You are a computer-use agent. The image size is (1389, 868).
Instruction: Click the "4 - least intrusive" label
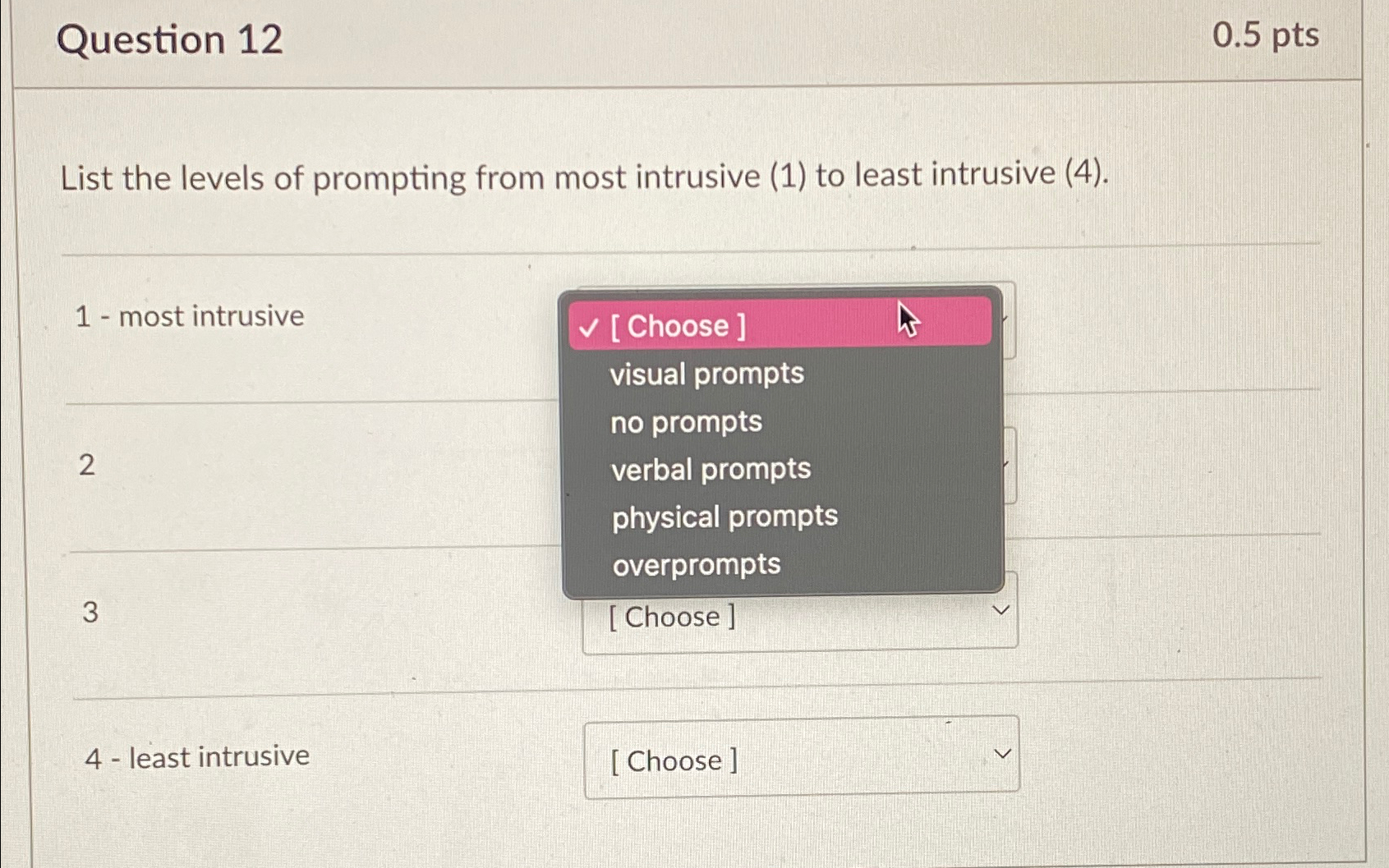click(x=195, y=757)
